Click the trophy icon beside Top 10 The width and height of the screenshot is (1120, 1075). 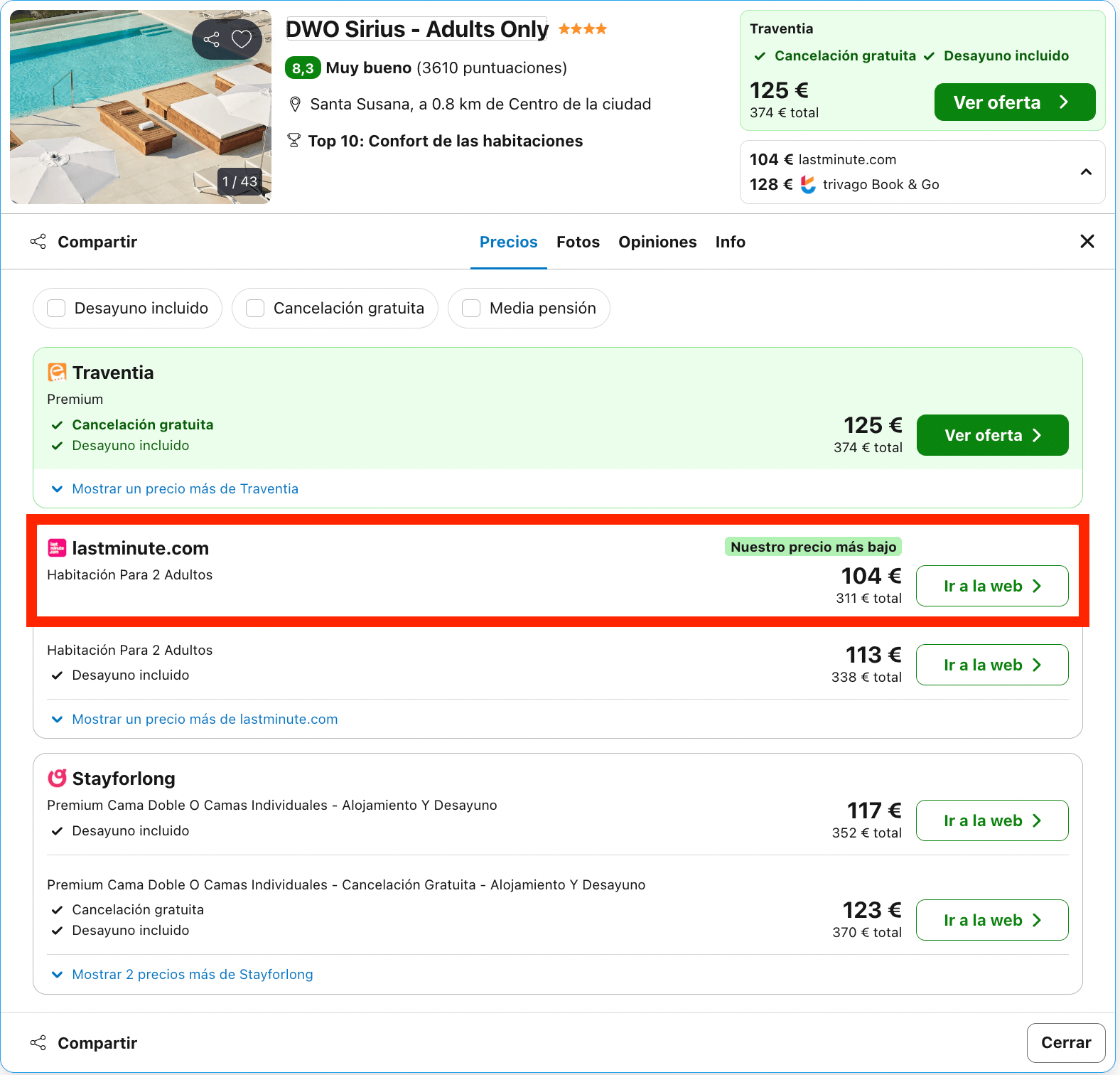[x=294, y=141]
